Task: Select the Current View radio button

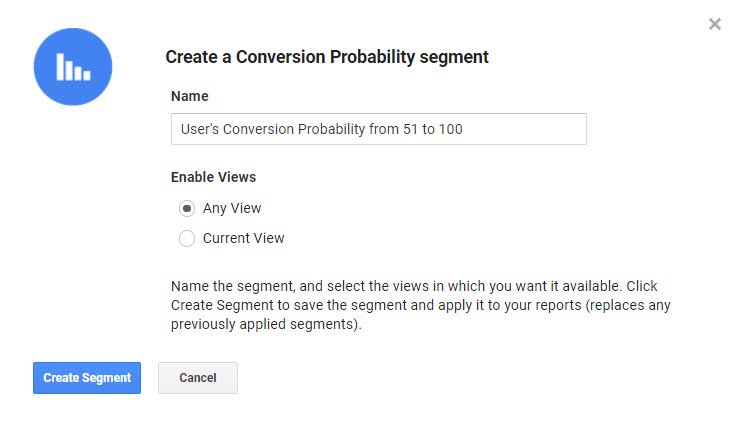Action: (187, 239)
